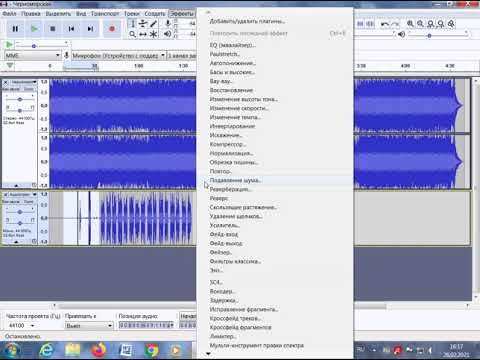Image resolution: width=480 pixels, height=360 pixels.
Task: Open the Вид menu
Action: tap(81, 14)
